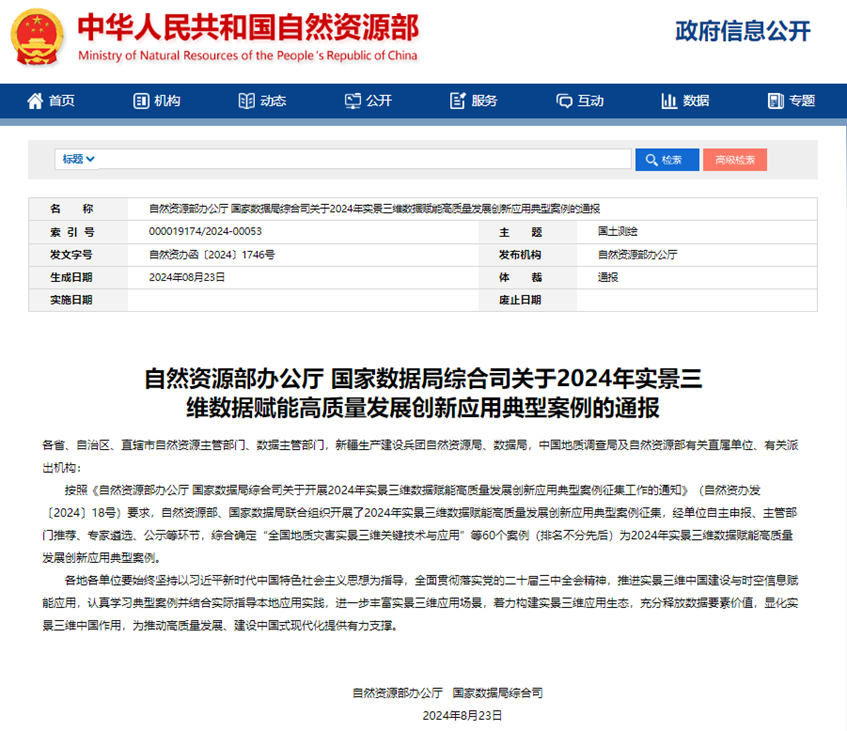
Task: Click the 互动 chat bubble icon
Action: point(563,101)
